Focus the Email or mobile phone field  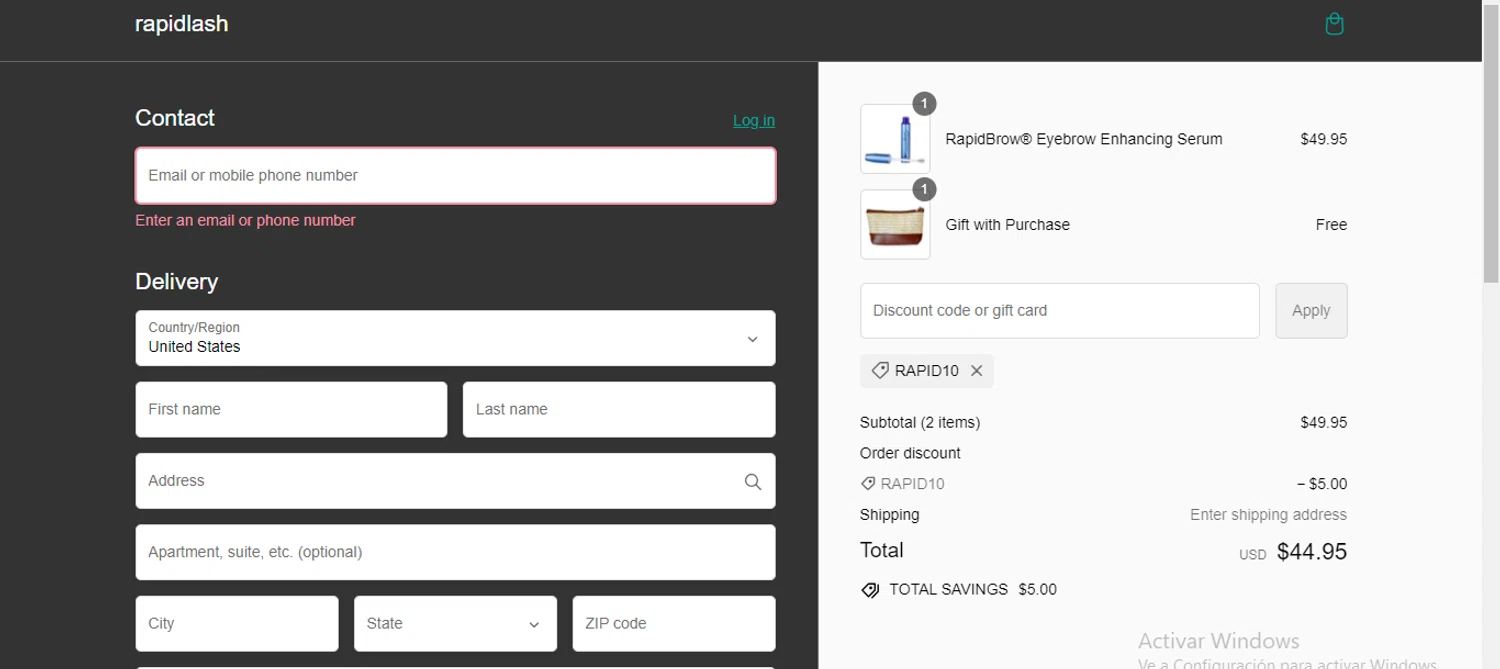pos(455,176)
